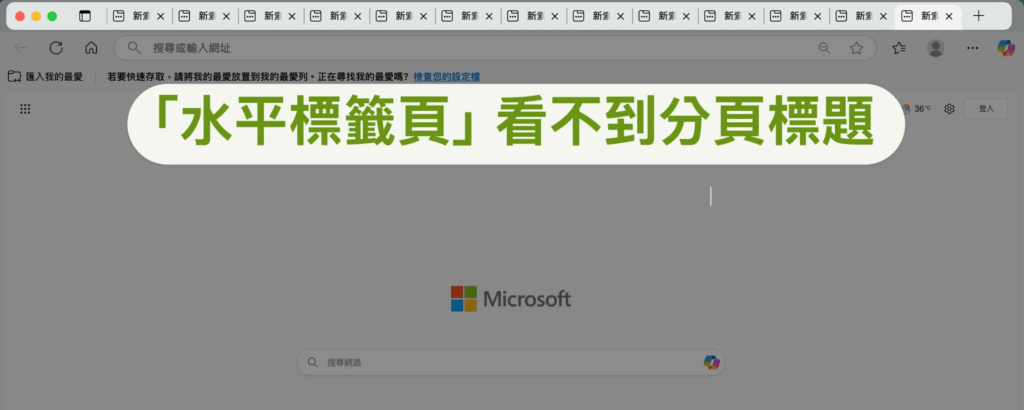Click the Microsoft logo

[x=511, y=299]
